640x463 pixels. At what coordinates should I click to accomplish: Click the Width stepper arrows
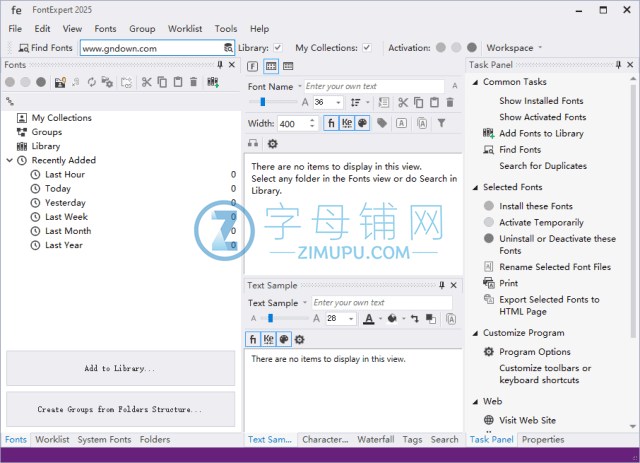pos(312,123)
